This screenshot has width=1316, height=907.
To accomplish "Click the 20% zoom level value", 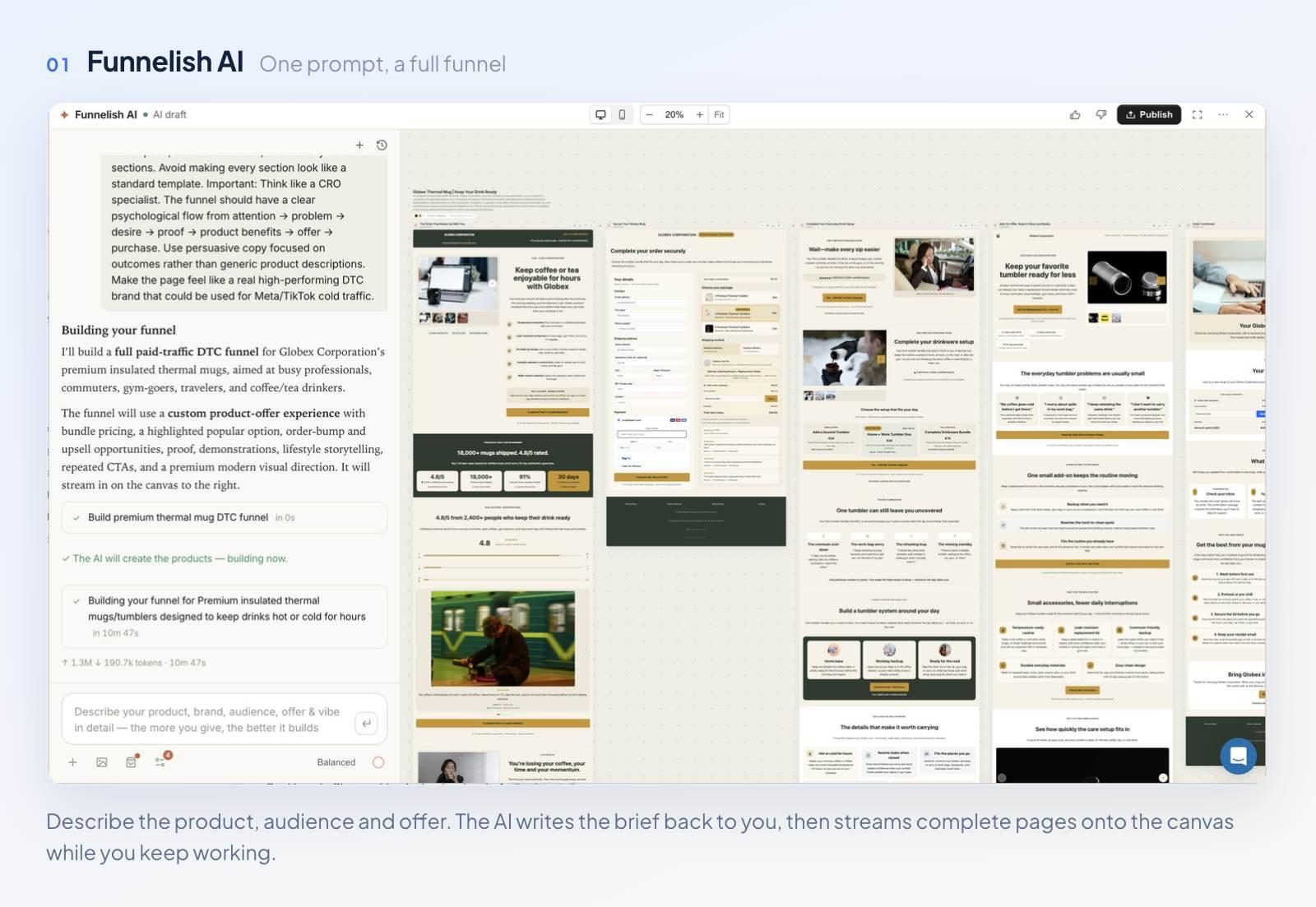I will [x=674, y=115].
